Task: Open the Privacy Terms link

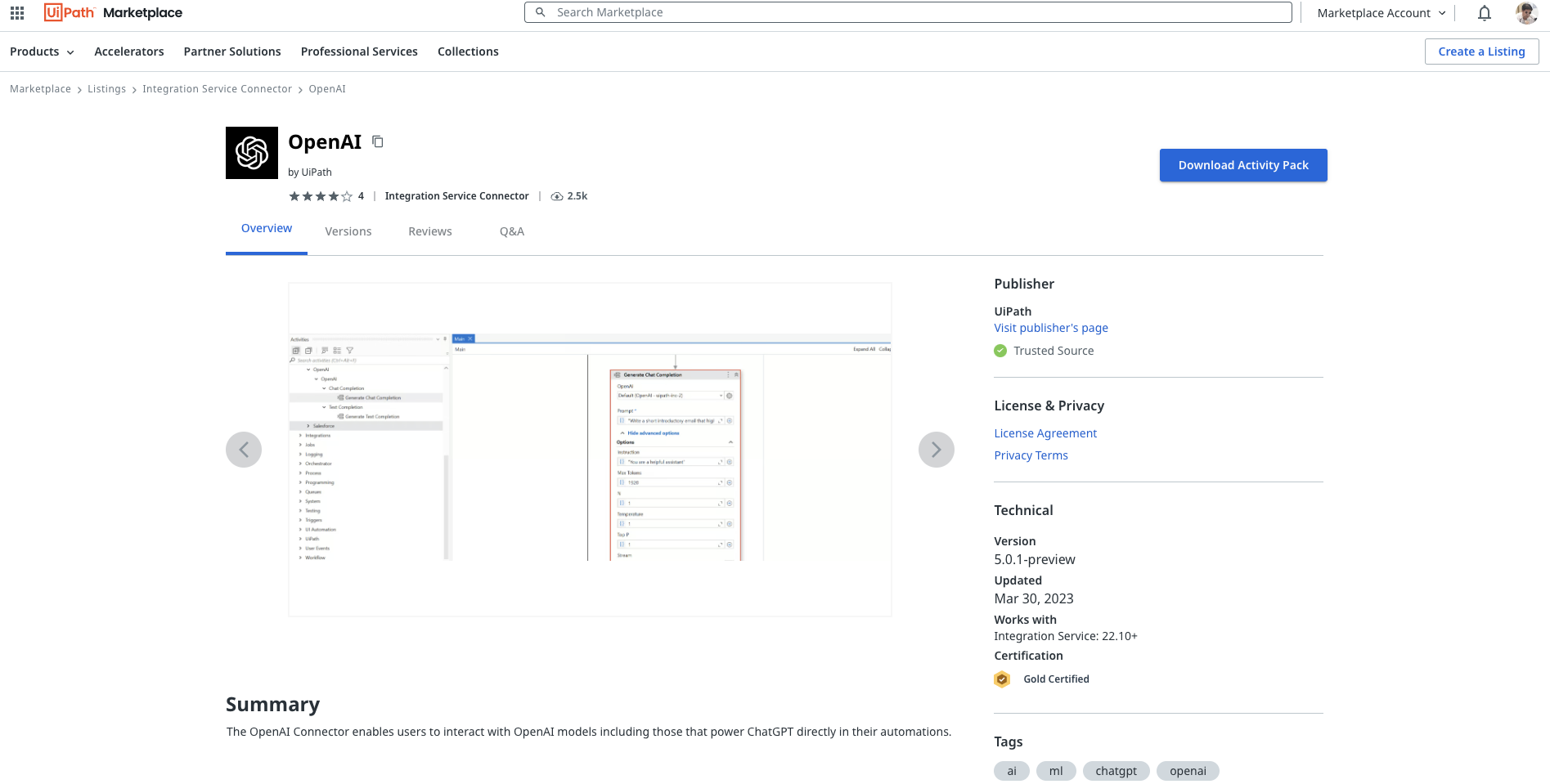Action: tap(1031, 455)
